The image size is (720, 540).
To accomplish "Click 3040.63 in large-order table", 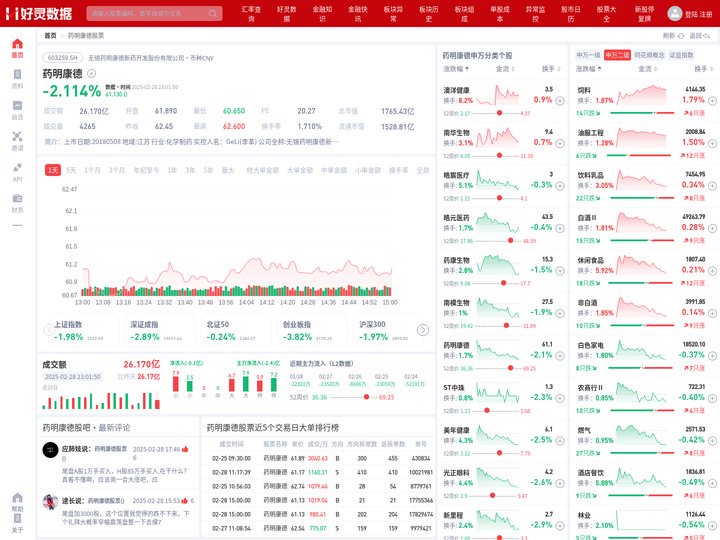I will [317, 458].
